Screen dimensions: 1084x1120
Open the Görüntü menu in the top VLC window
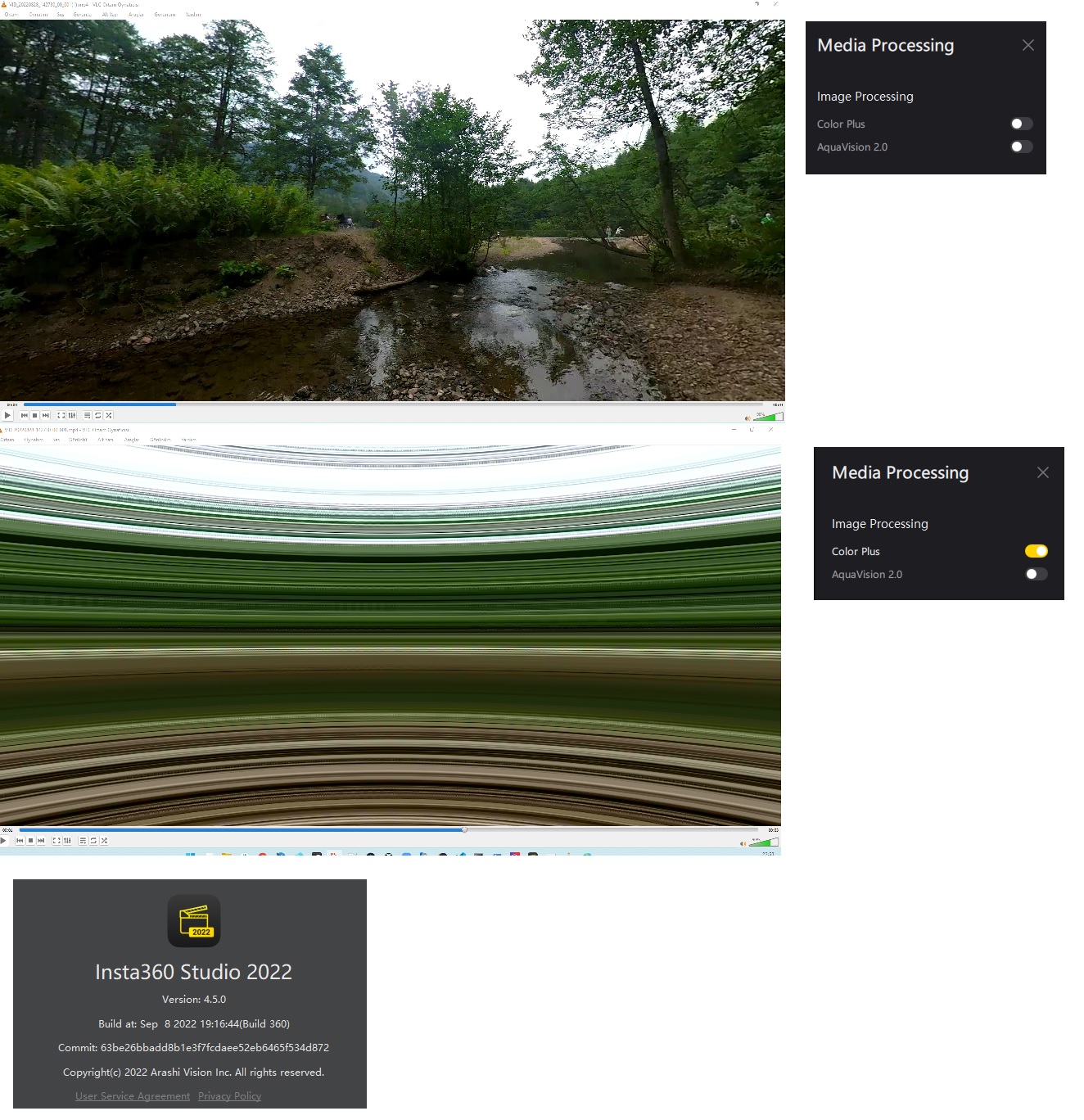pyautogui.click(x=84, y=15)
